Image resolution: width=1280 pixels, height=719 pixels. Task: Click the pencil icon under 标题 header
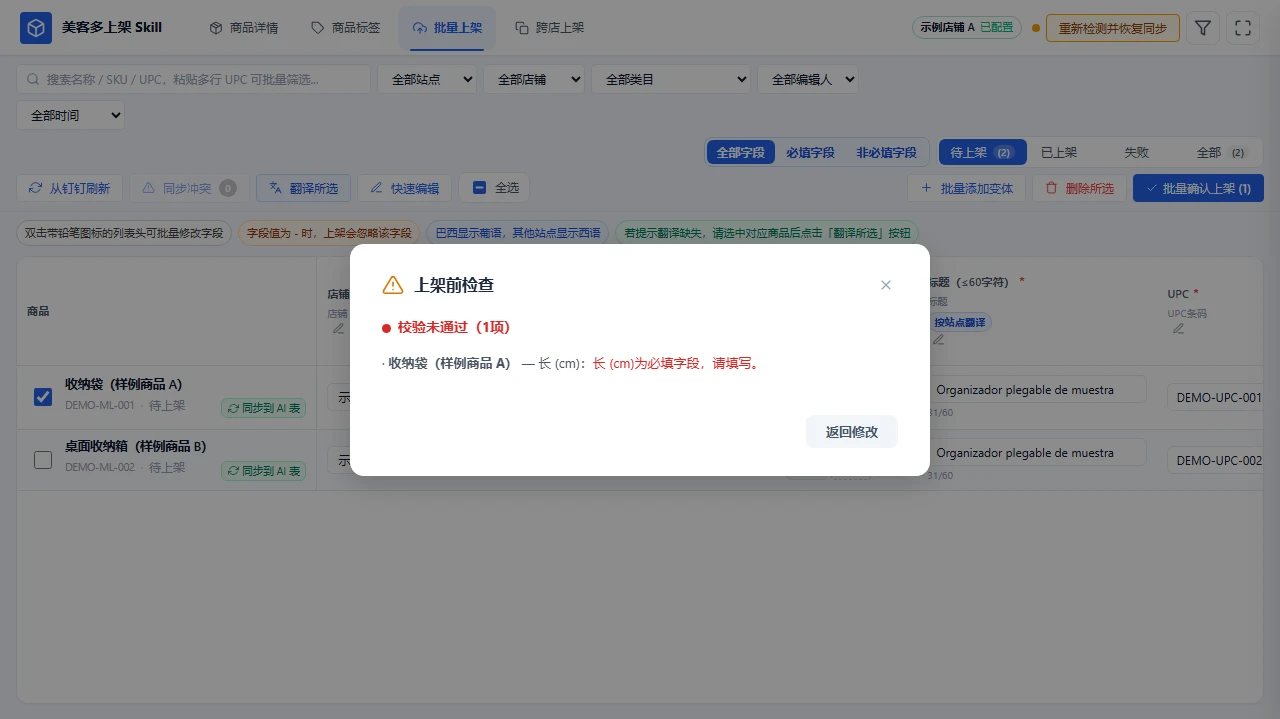(938, 339)
